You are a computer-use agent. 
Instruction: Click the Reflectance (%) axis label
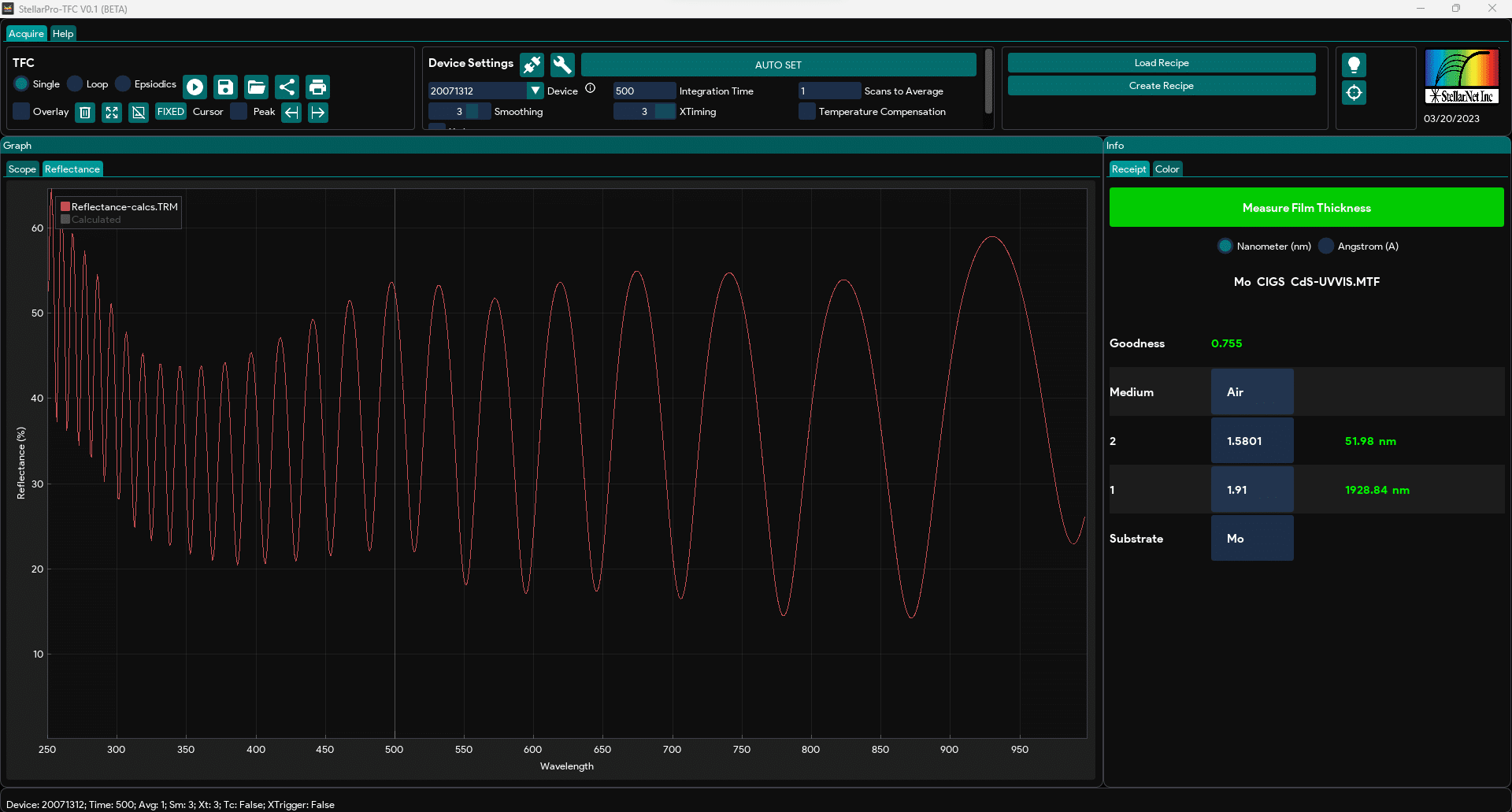pyautogui.click(x=21, y=463)
